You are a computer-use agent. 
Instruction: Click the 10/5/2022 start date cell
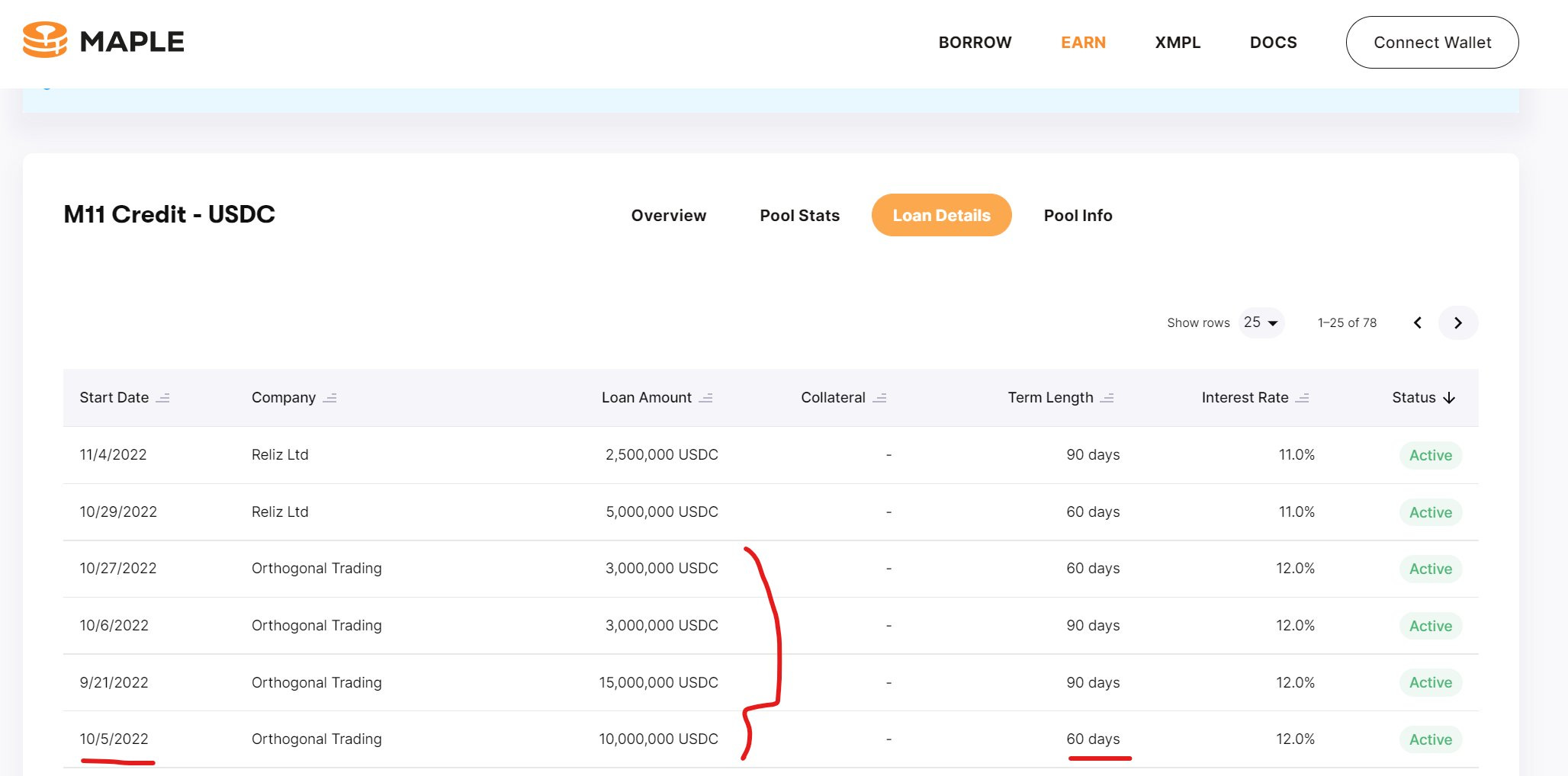114,739
